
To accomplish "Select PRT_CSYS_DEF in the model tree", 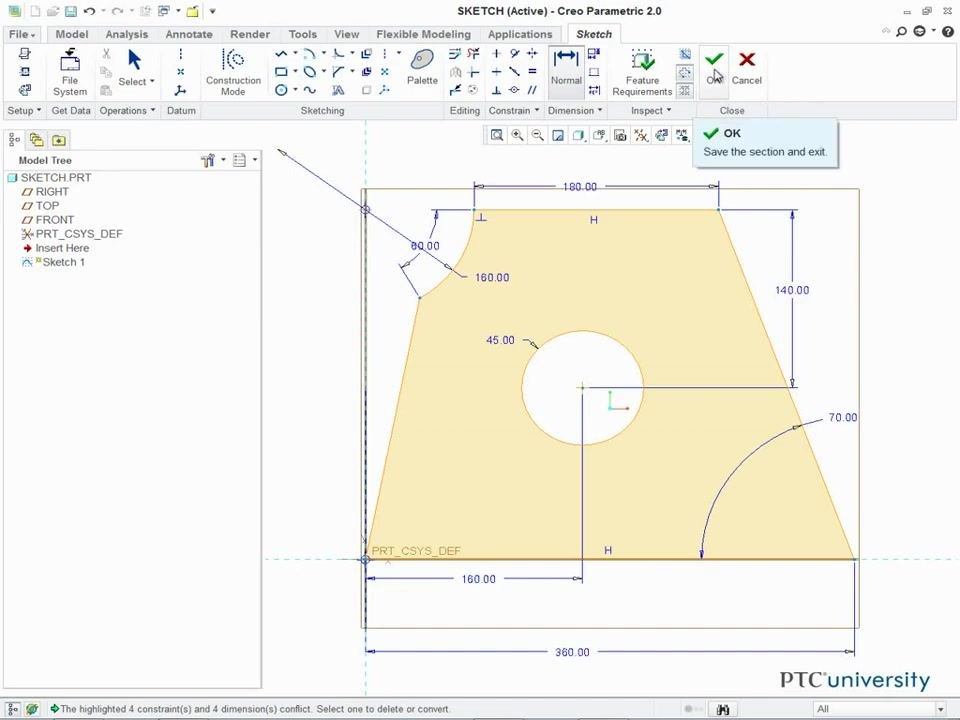I will click(x=79, y=234).
